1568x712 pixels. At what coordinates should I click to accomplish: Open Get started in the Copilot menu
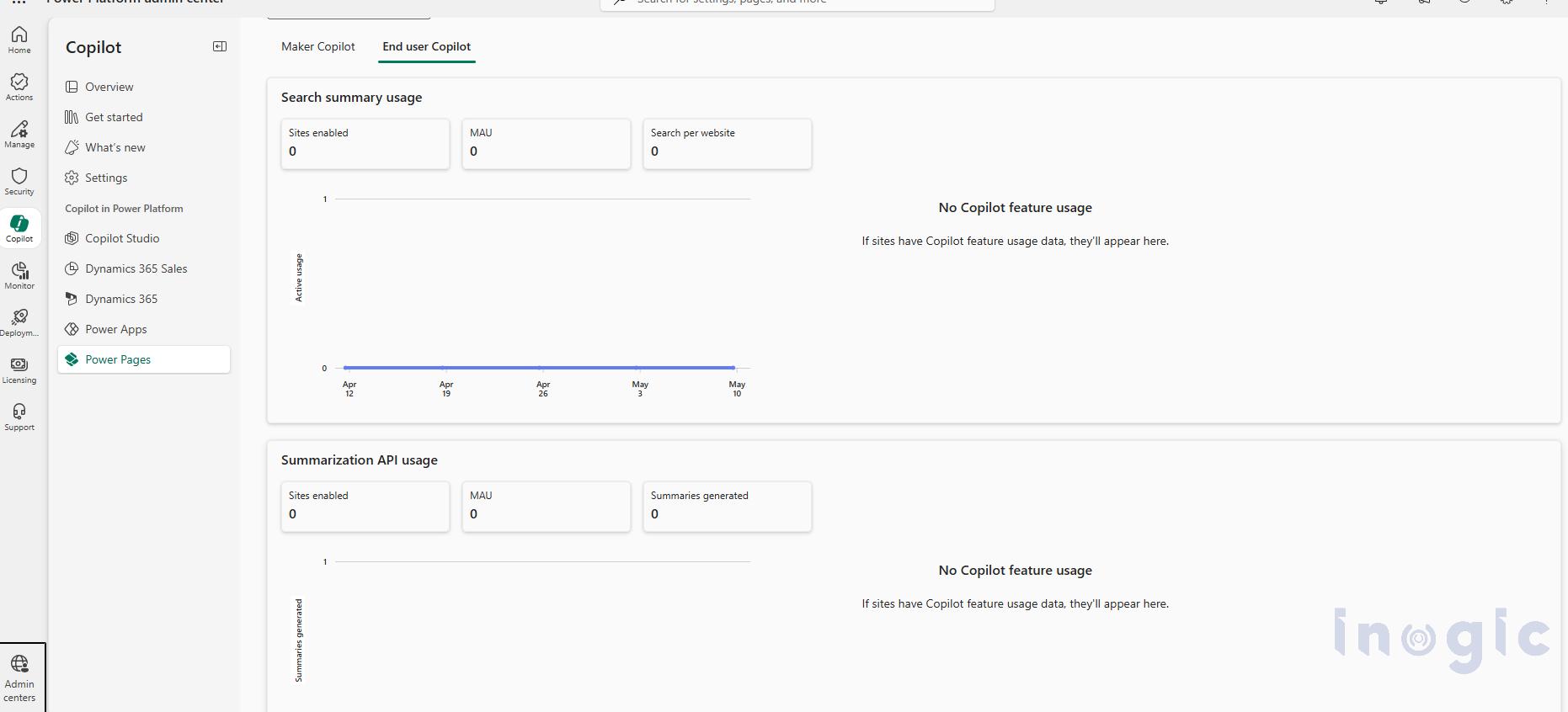144,117
